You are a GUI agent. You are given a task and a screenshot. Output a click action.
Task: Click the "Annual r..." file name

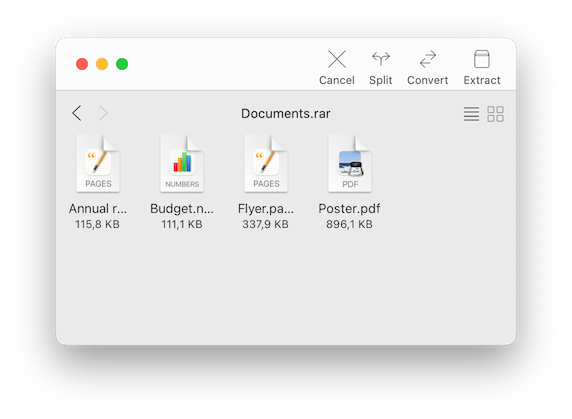tap(98, 209)
